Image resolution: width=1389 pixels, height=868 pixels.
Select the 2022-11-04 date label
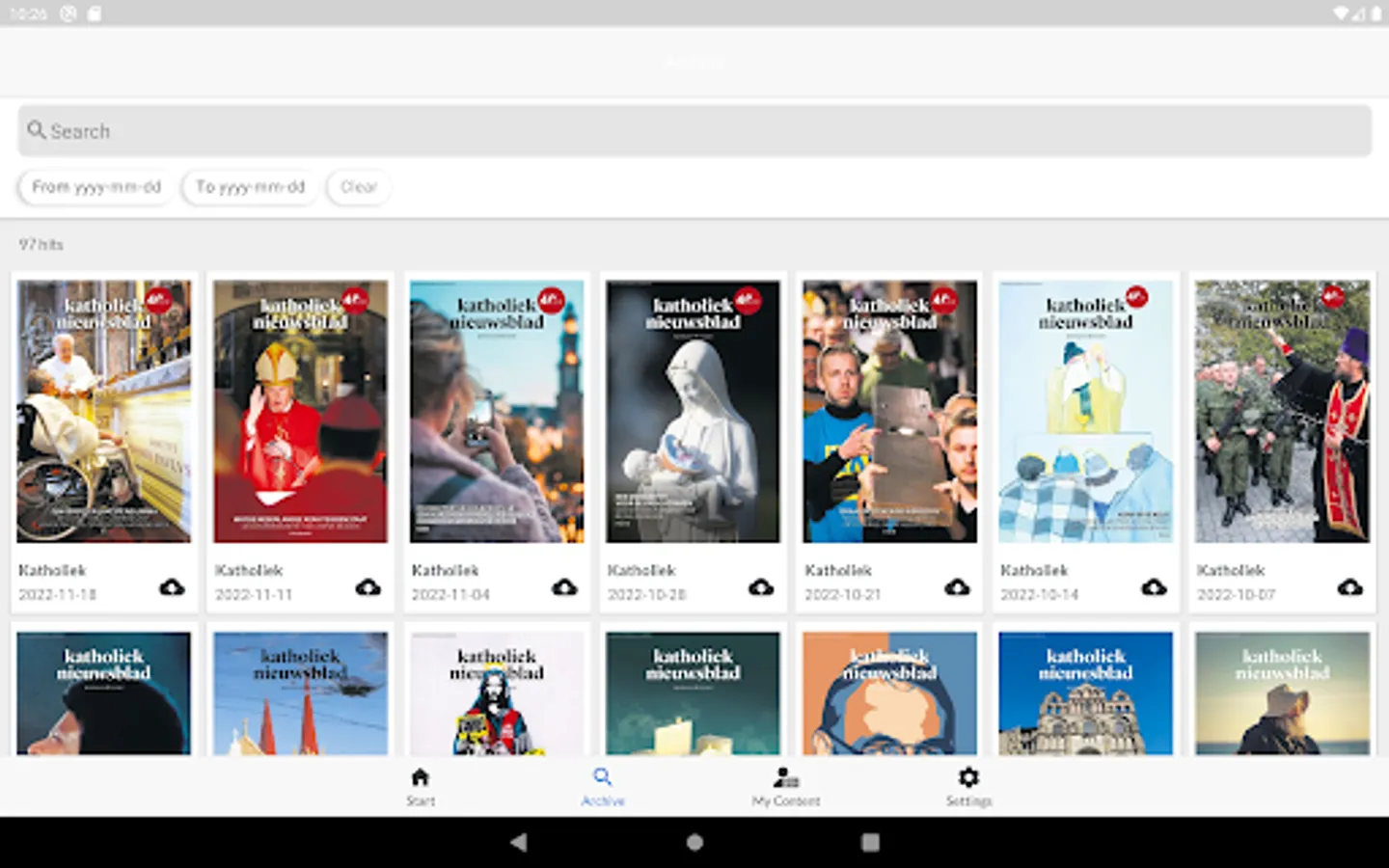(x=450, y=595)
